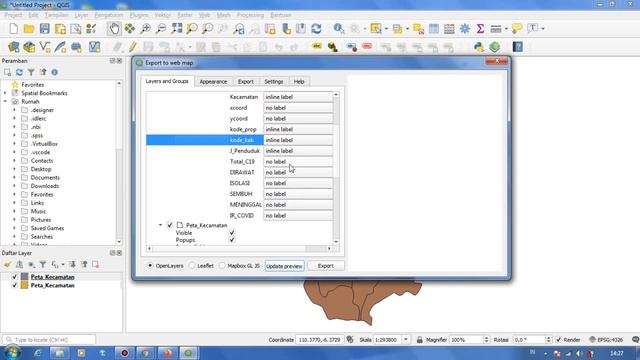Click the Zoom In magnifier tool
The height and width of the screenshot is (360, 640).
point(145,29)
